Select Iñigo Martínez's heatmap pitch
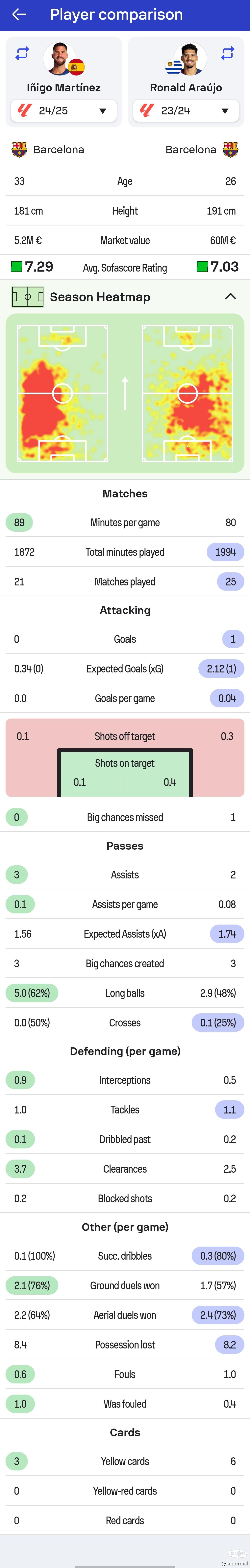Screen dimensions: 250x1568 click(62, 393)
